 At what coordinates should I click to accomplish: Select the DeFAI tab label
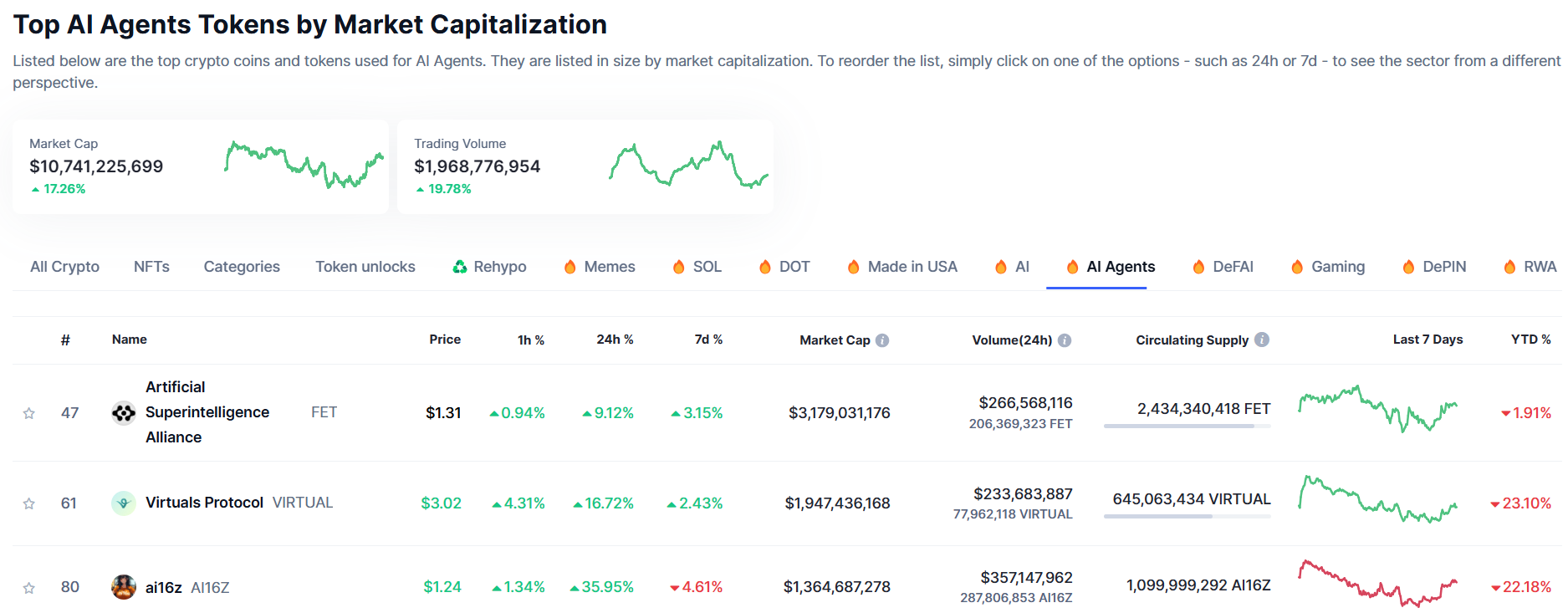coord(1233,267)
